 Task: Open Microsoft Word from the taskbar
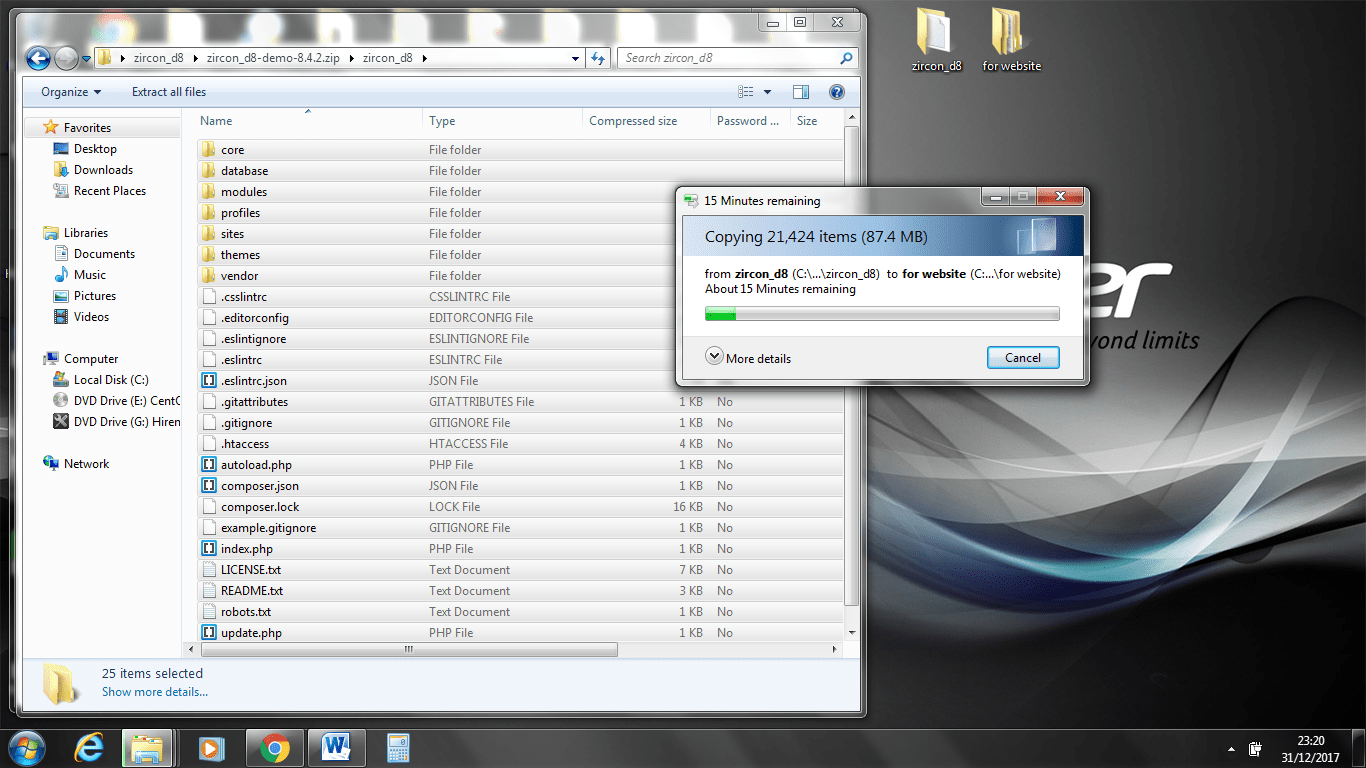click(x=336, y=747)
